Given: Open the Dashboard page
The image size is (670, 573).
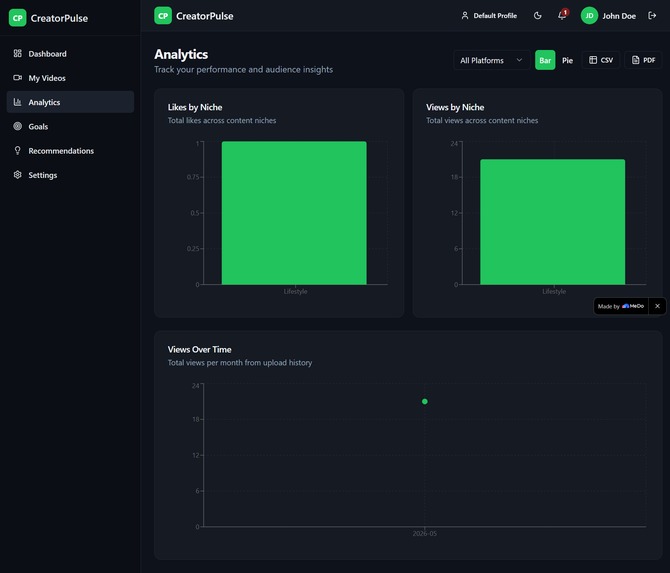Looking at the screenshot, I should pos(71,53).
